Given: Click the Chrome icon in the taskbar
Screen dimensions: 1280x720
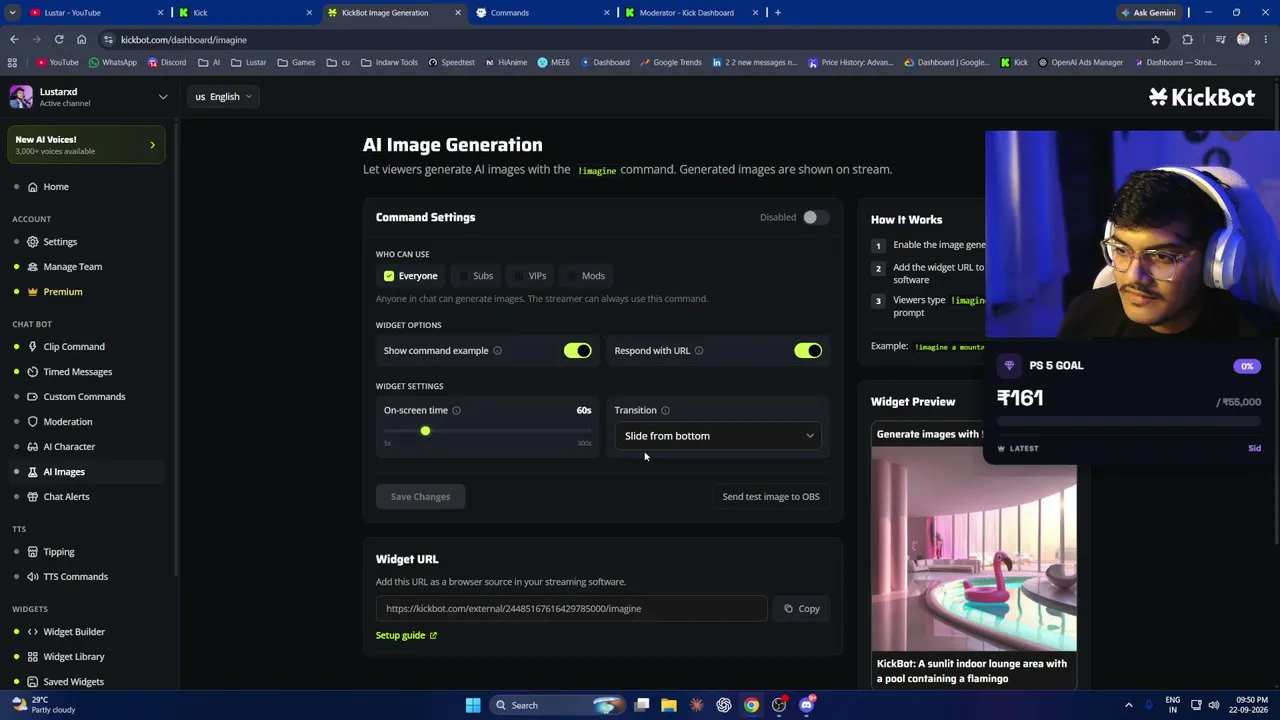Looking at the screenshot, I should click(x=751, y=705).
